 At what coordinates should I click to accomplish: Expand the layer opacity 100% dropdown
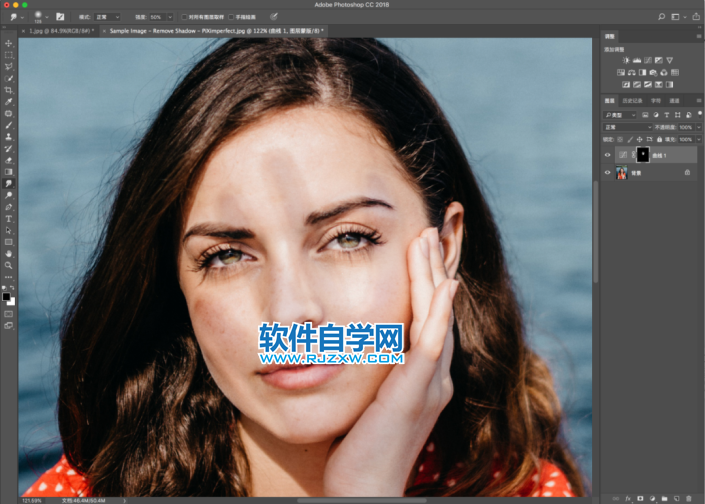click(698, 127)
